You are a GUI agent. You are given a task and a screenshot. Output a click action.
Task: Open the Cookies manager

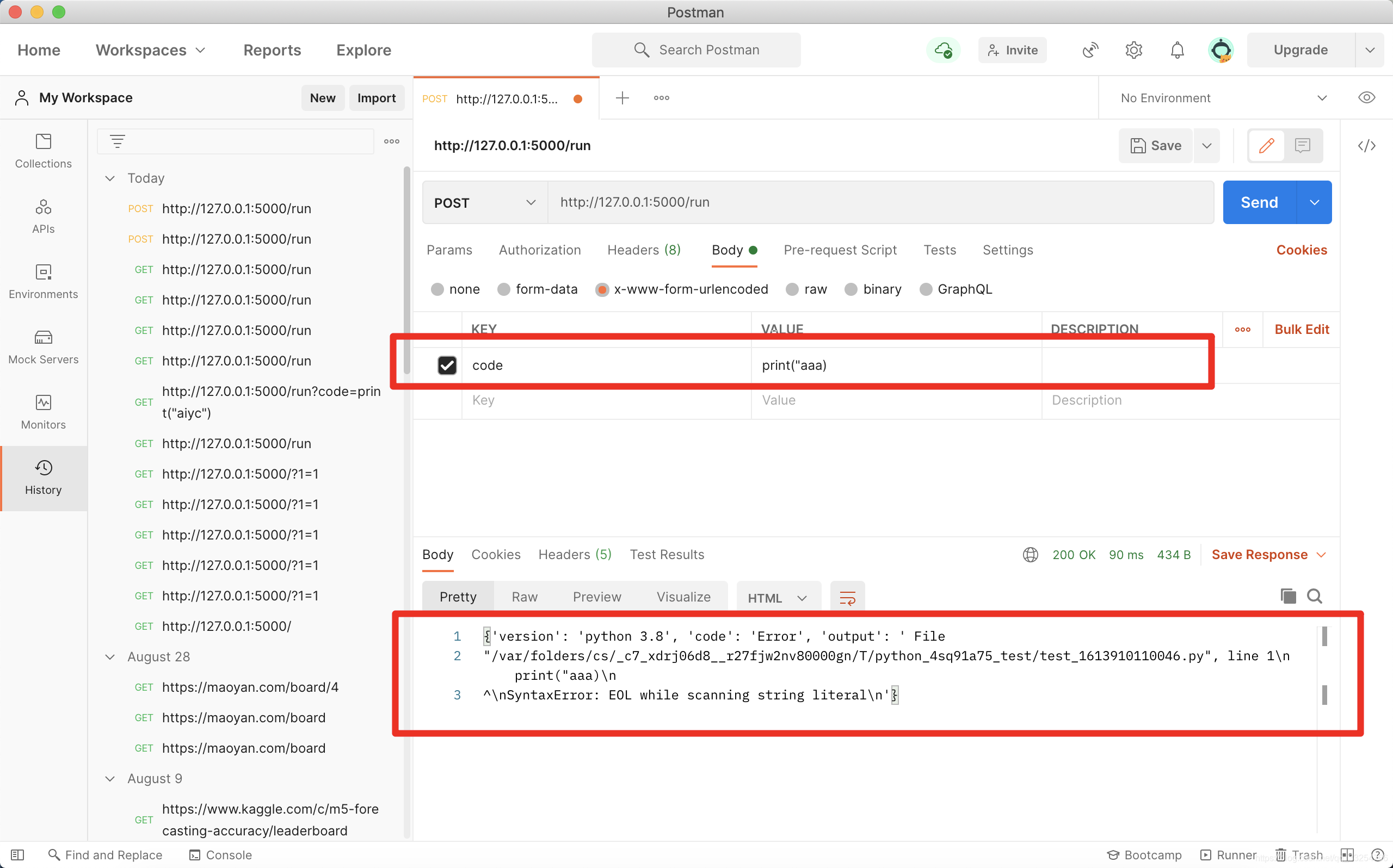(x=1301, y=250)
